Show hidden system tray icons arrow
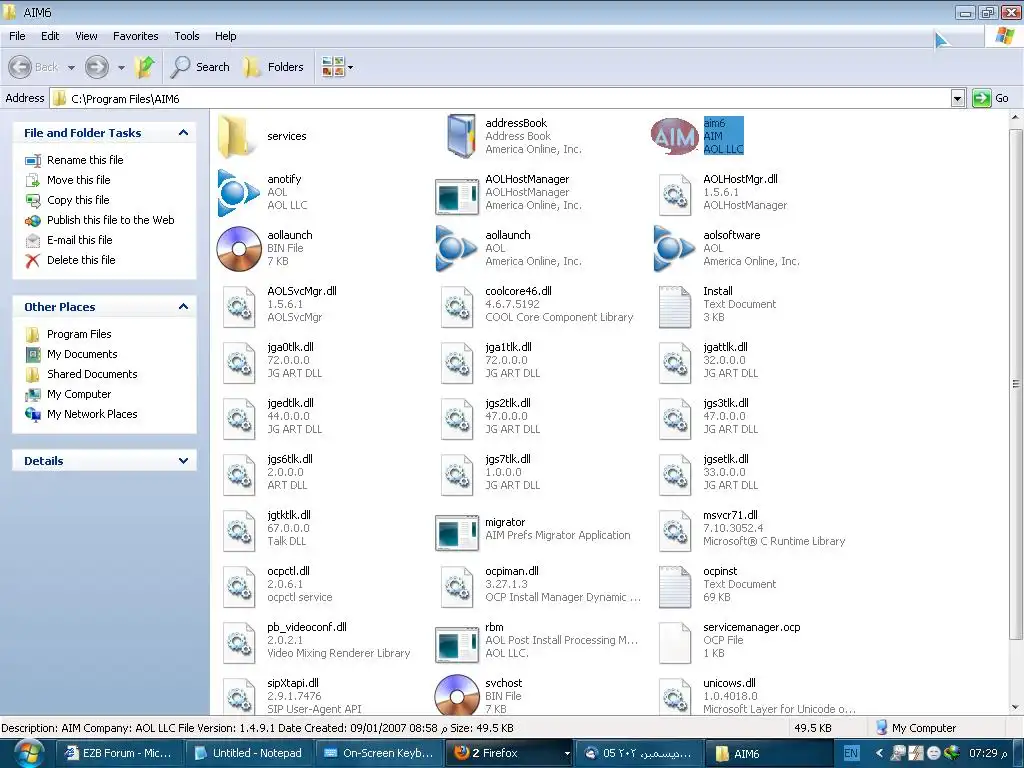The width and height of the screenshot is (1024, 768). [879, 753]
